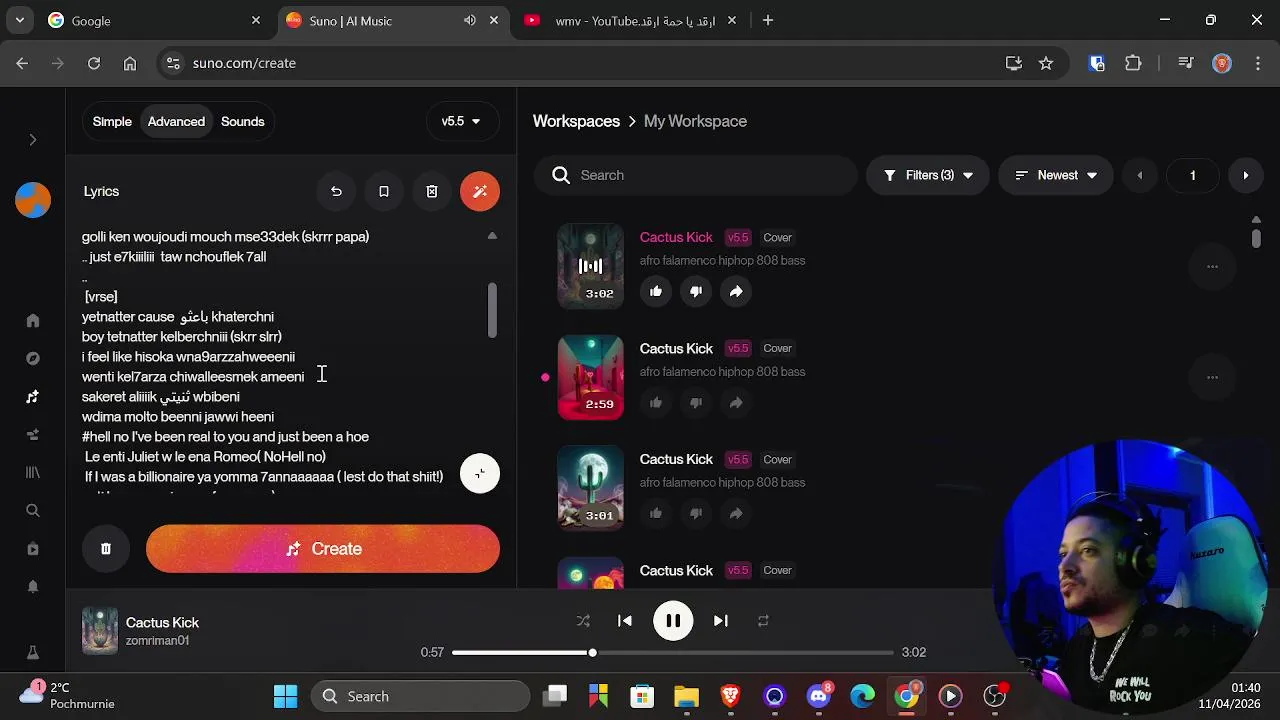Viewport: 1280px width, 720px height.
Task: Switch to Simple mode tab
Action: click(x=112, y=122)
